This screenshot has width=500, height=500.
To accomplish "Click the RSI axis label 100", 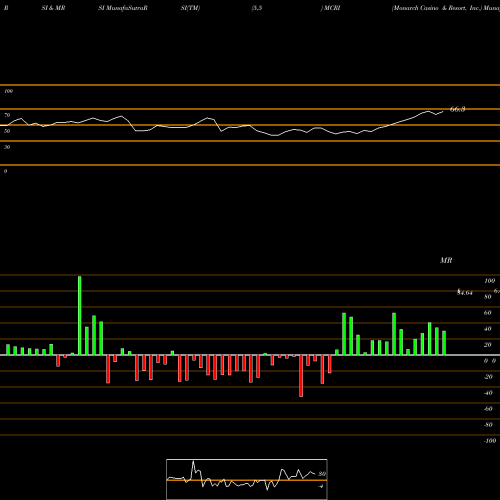I will tap(9, 91).
